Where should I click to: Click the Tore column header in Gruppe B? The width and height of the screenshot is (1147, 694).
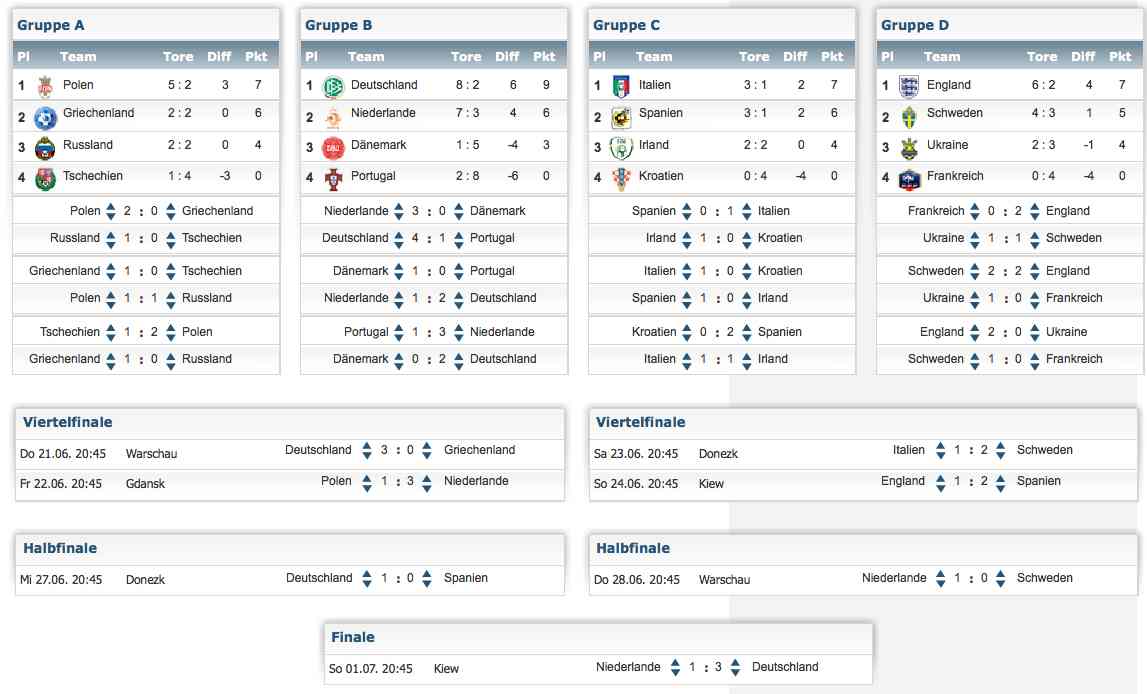coord(466,56)
